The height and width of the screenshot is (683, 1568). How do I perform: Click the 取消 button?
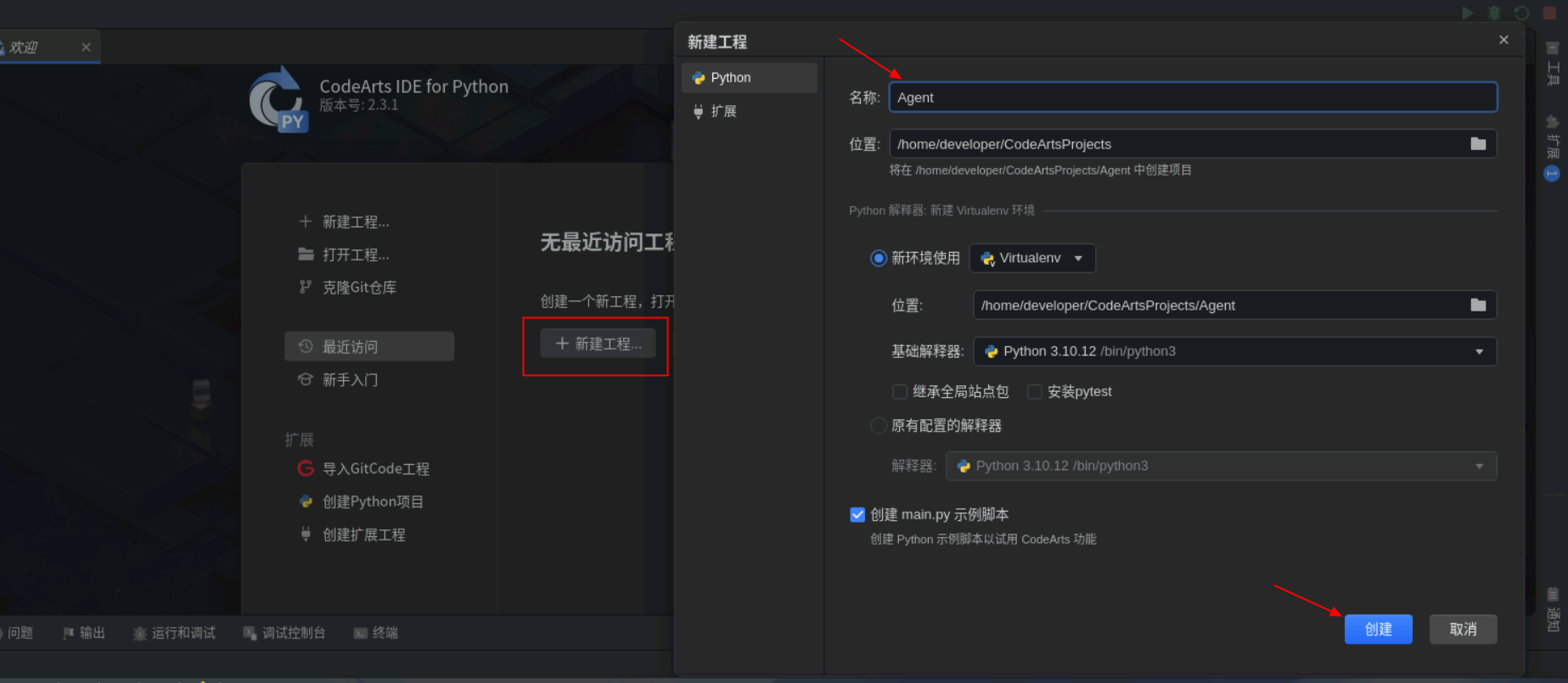click(x=1464, y=630)
